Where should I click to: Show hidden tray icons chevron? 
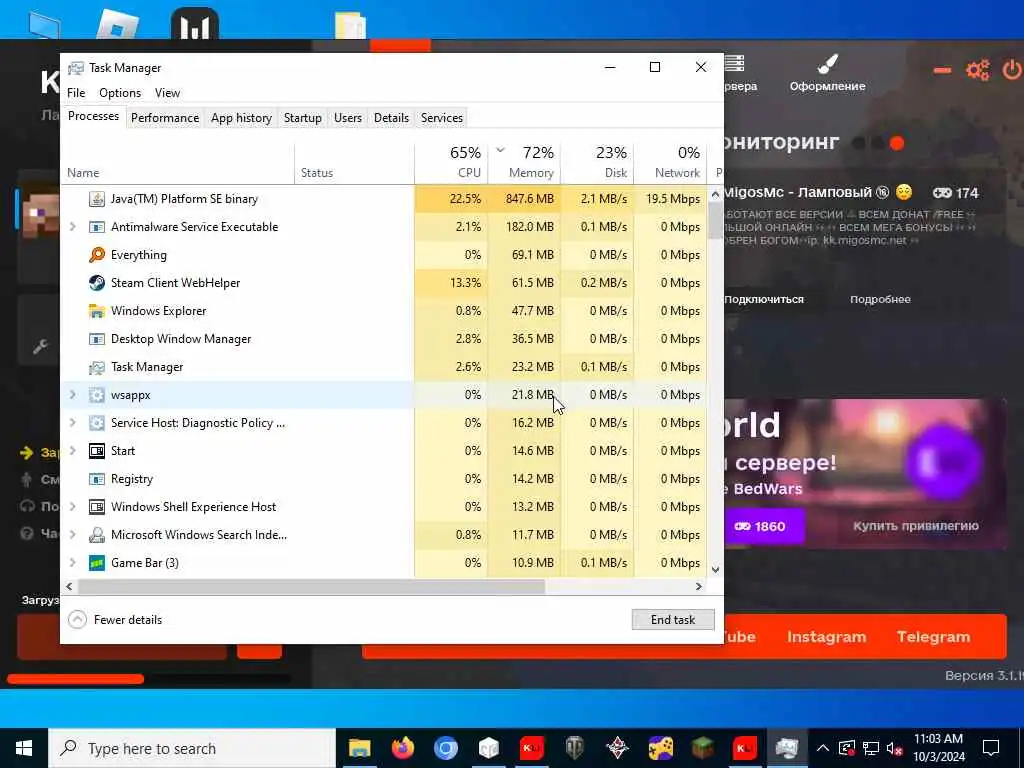click(823, 748)
